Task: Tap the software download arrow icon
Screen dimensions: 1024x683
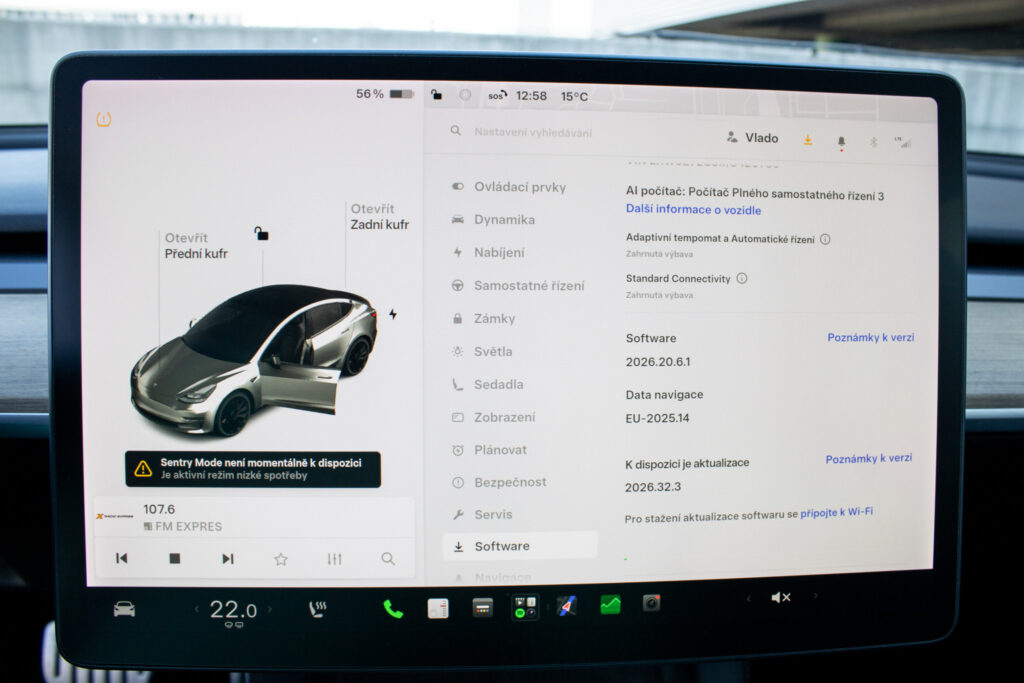Action: pos(808,140)
